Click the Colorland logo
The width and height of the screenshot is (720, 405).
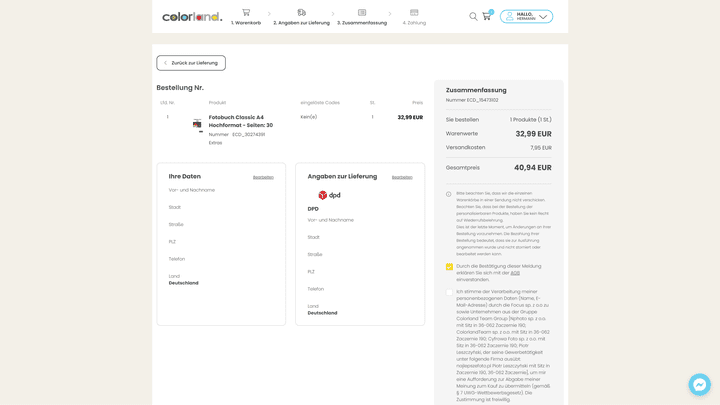[192, 17]
